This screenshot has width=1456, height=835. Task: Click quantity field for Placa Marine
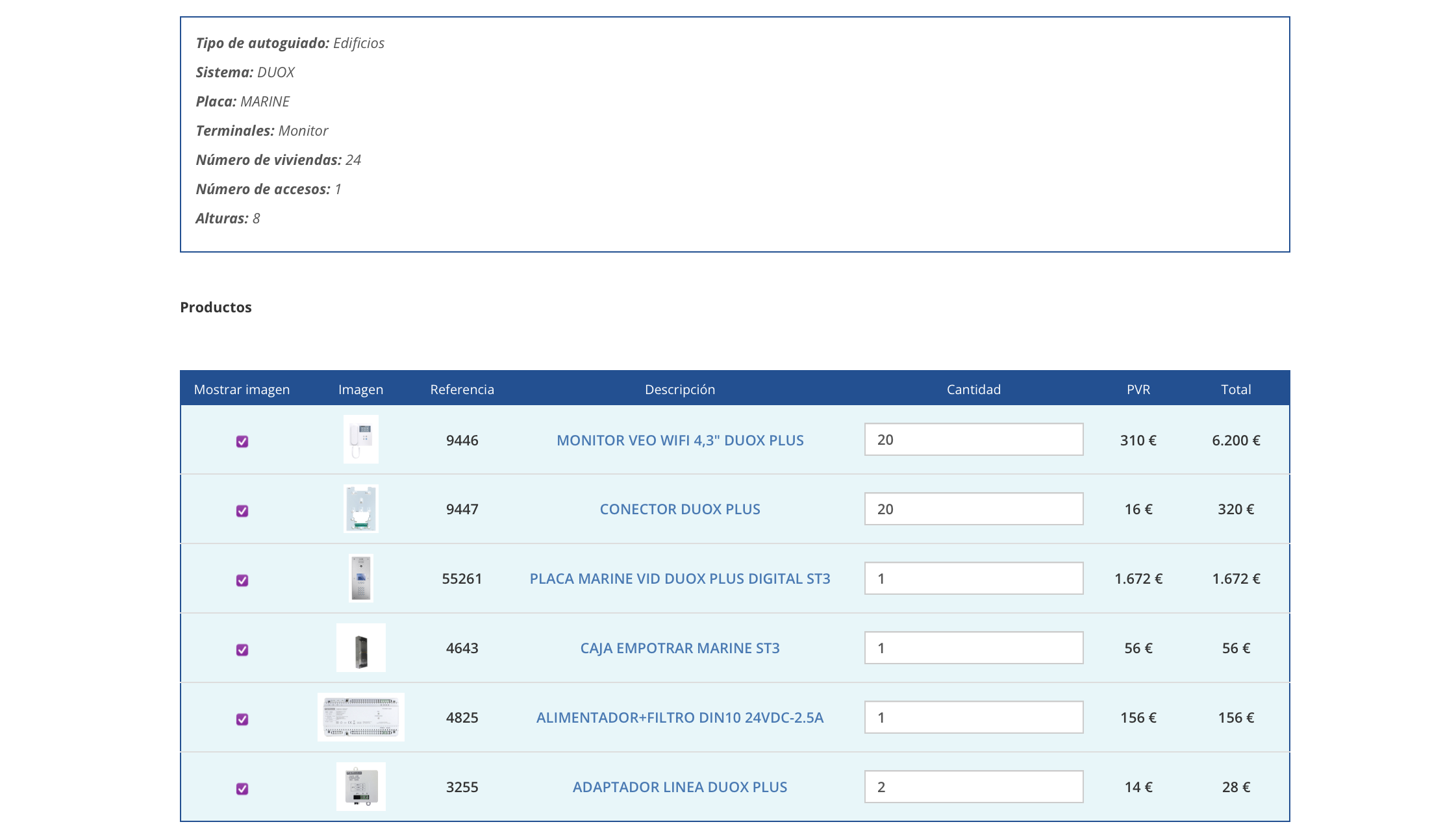(973, 579)
